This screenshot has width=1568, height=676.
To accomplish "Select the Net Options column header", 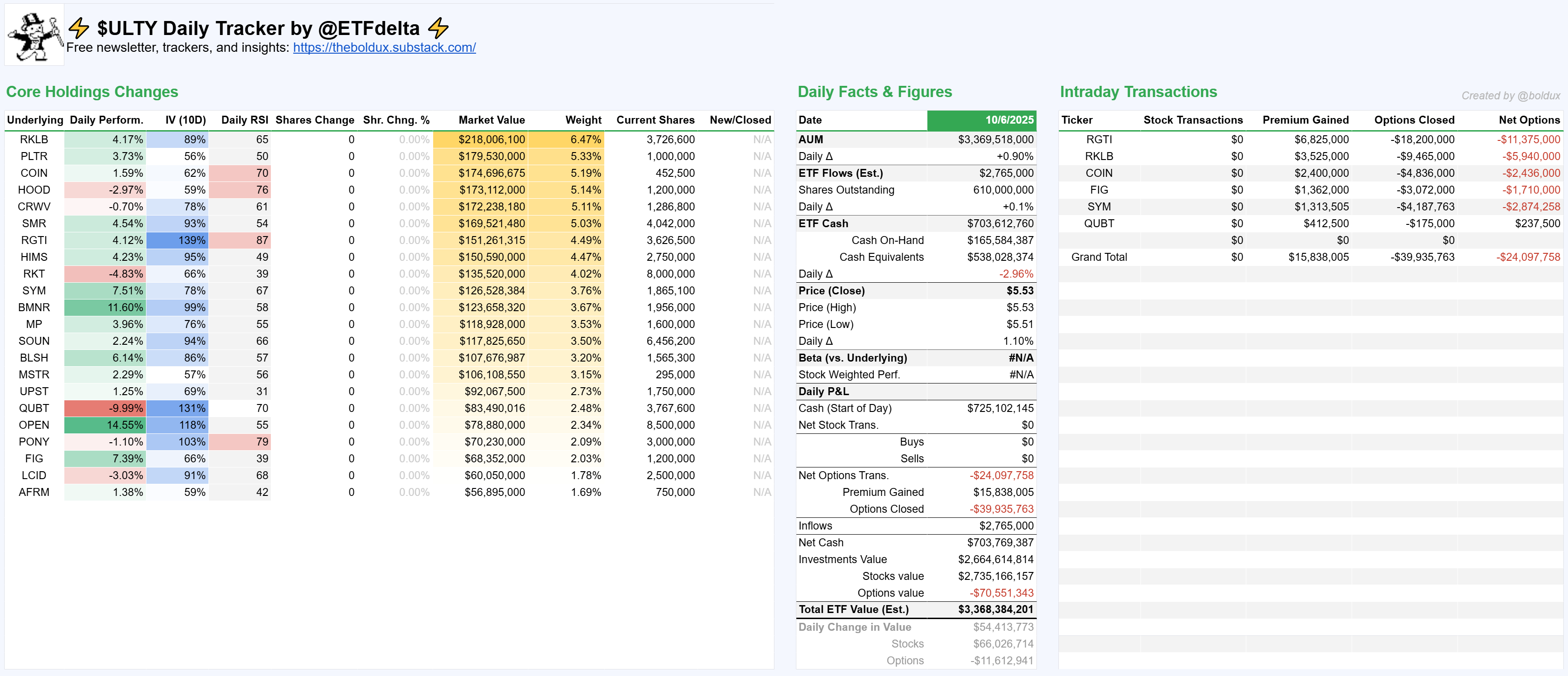I will 1528,120.
